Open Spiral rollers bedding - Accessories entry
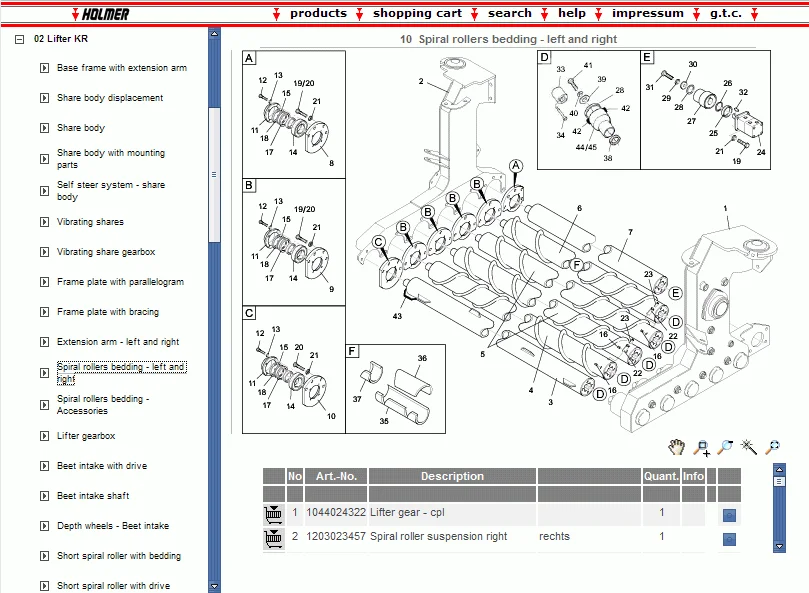809x593 pixels. (x=103, y=405)
